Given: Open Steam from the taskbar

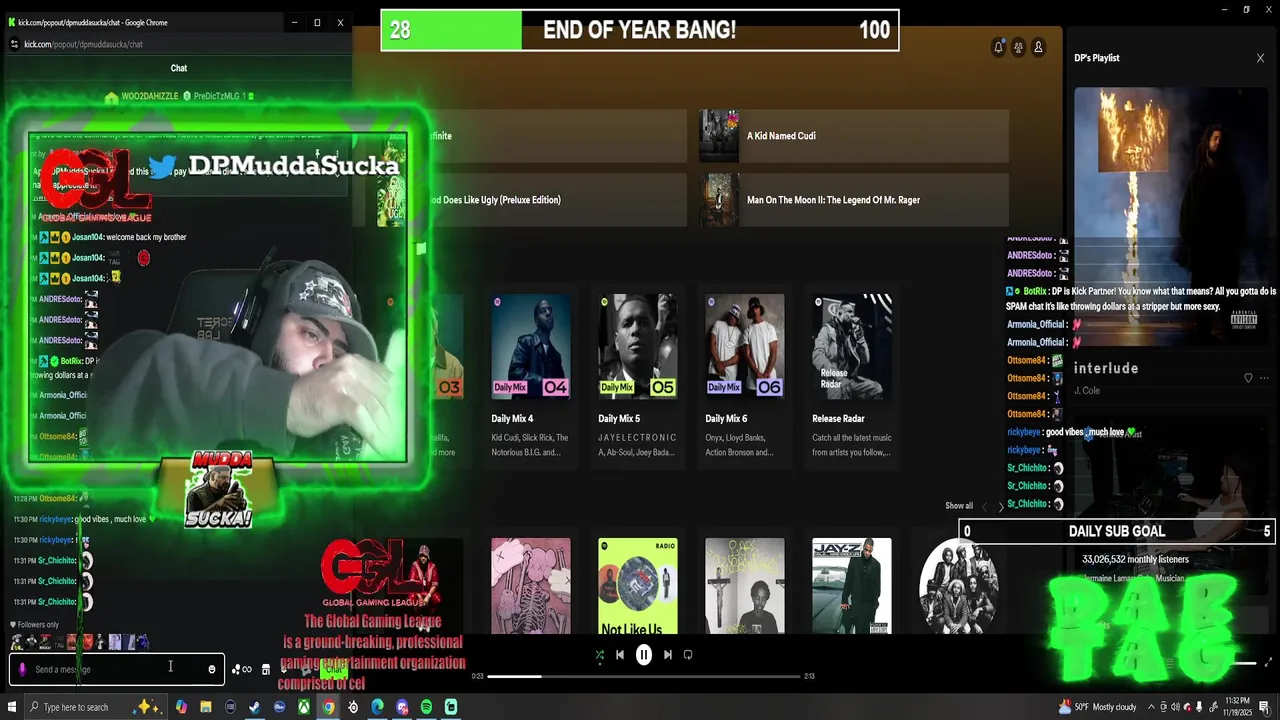Looking at the screenshot, I should point(255,707).
